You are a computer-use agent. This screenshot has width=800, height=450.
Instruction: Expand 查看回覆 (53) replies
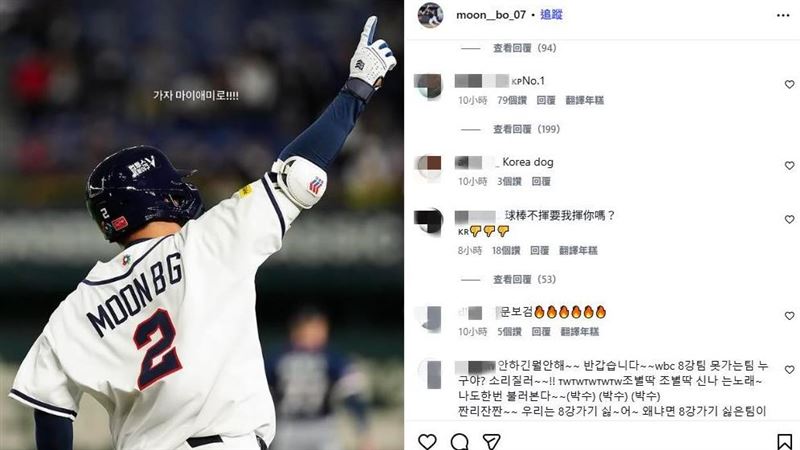click(524, 279)
